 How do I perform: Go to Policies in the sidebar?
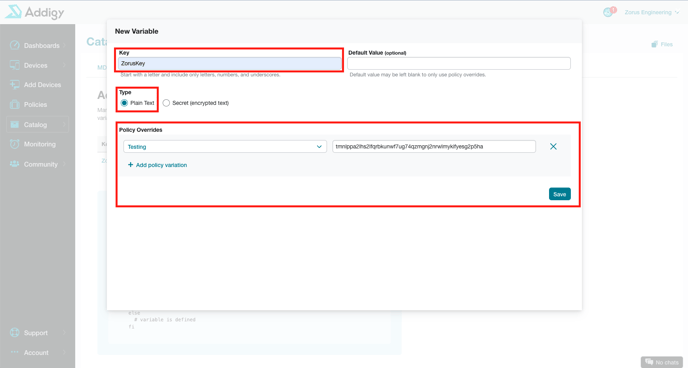pos(35,104)
